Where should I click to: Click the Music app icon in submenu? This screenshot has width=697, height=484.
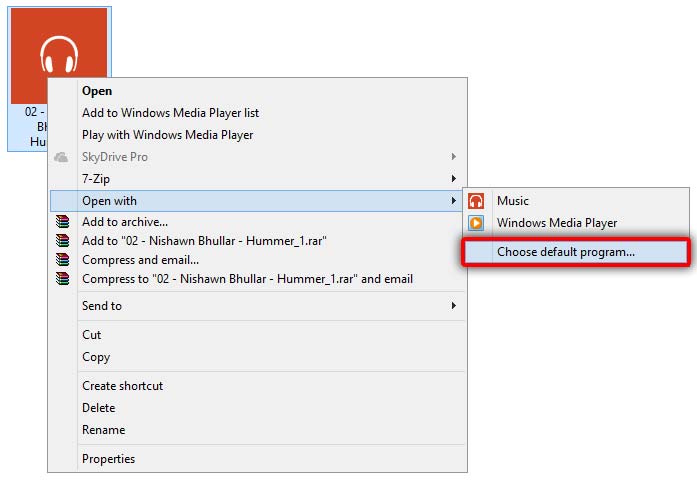click(x=476, y=201)
